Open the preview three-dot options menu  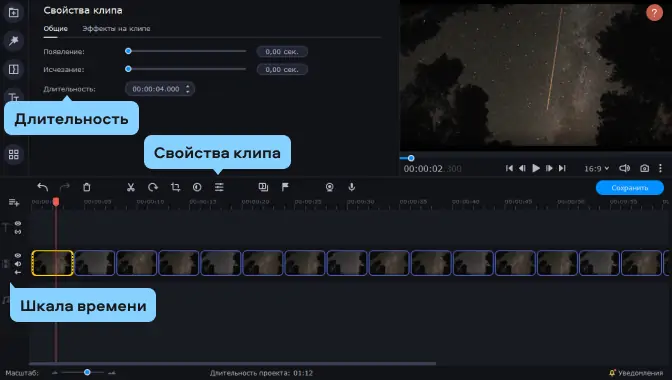click(660, 168)
